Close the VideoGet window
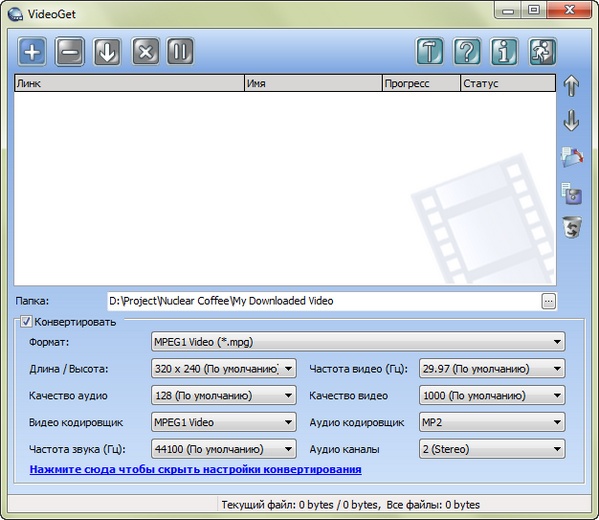 pos(569,10)
